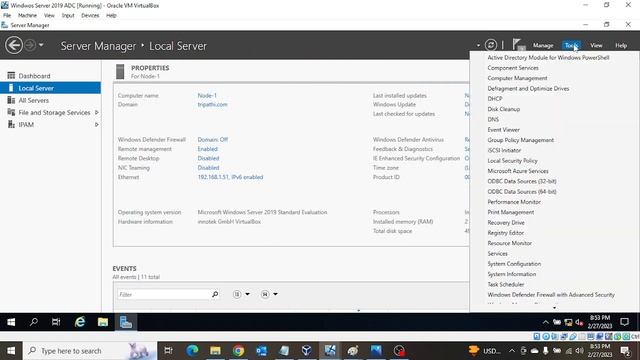640x360 pixels.
Task: Open guest Action Center notification icon
Action: click(x=624, y=322)
